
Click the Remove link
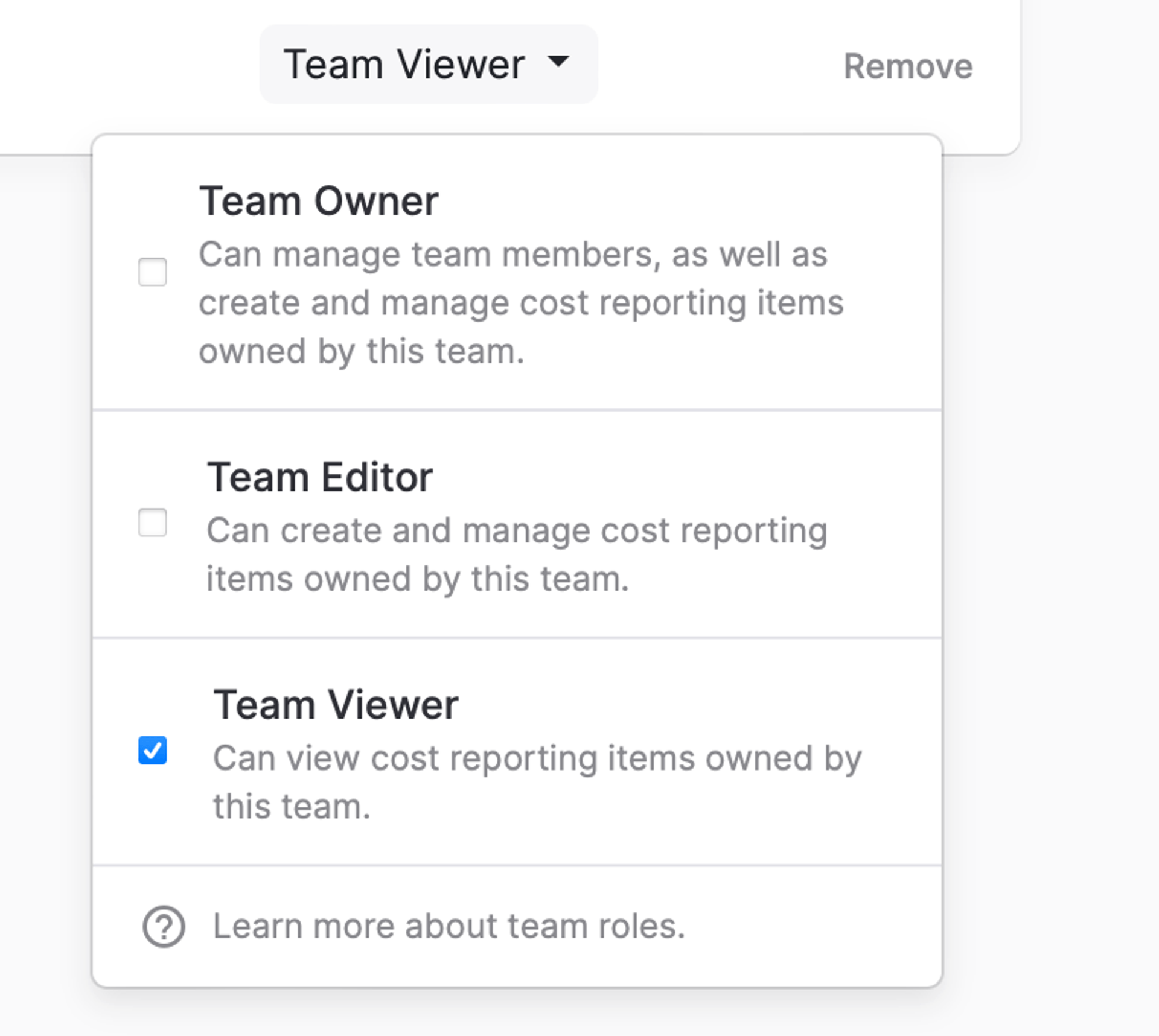pos(908,66)
